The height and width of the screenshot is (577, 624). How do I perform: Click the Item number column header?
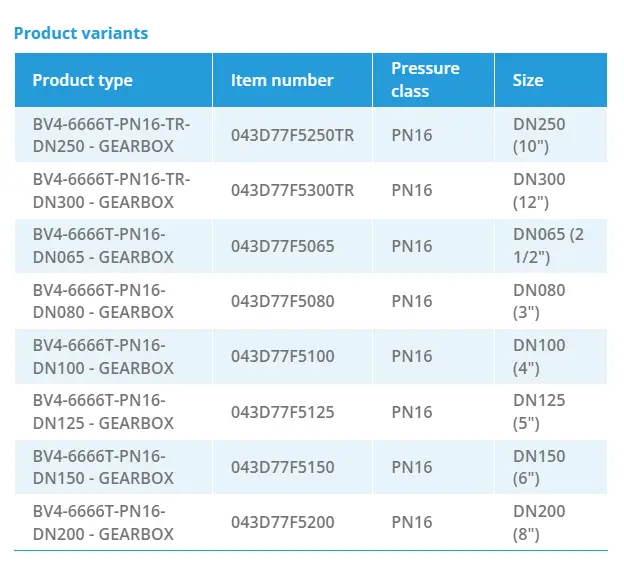pyautogui.click(x=282, y=80)
